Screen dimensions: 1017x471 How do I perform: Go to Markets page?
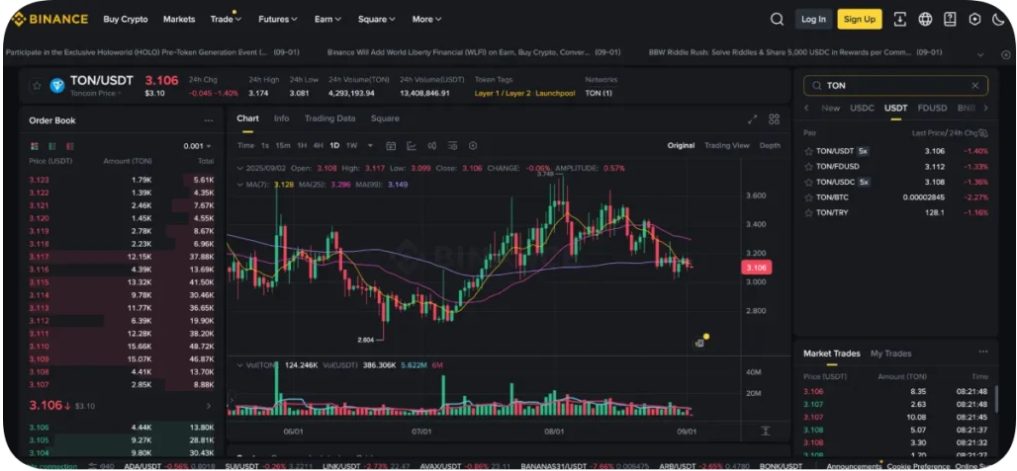179,19
